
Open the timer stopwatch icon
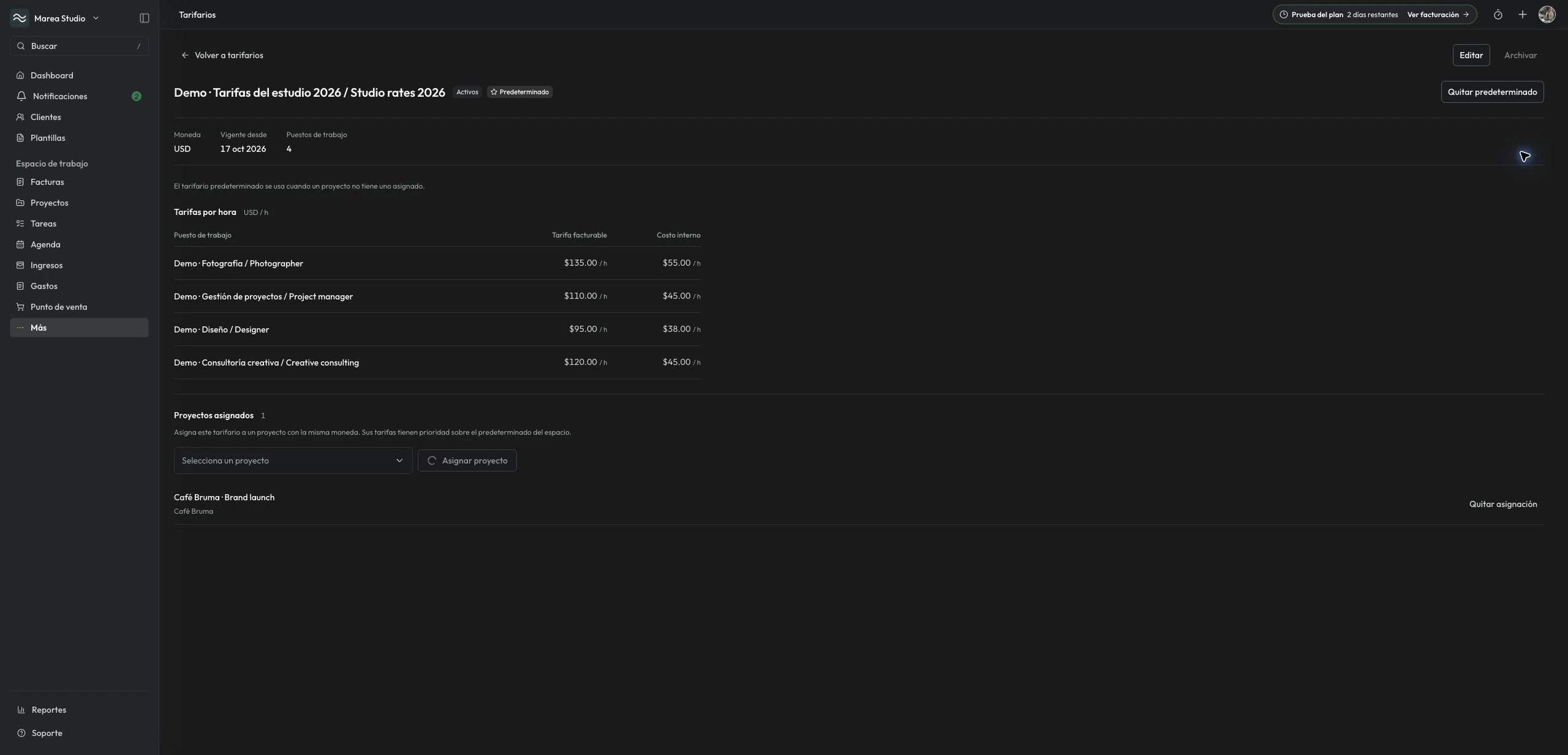(1498, 15)
